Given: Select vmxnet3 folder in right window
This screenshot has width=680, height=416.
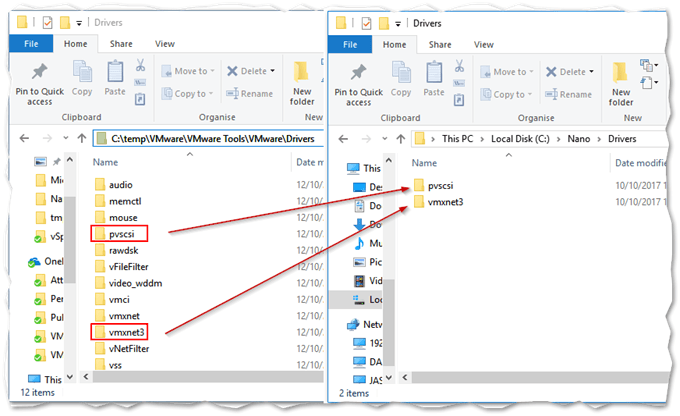Looking at the screenshot, I should [x=438, y=202].
